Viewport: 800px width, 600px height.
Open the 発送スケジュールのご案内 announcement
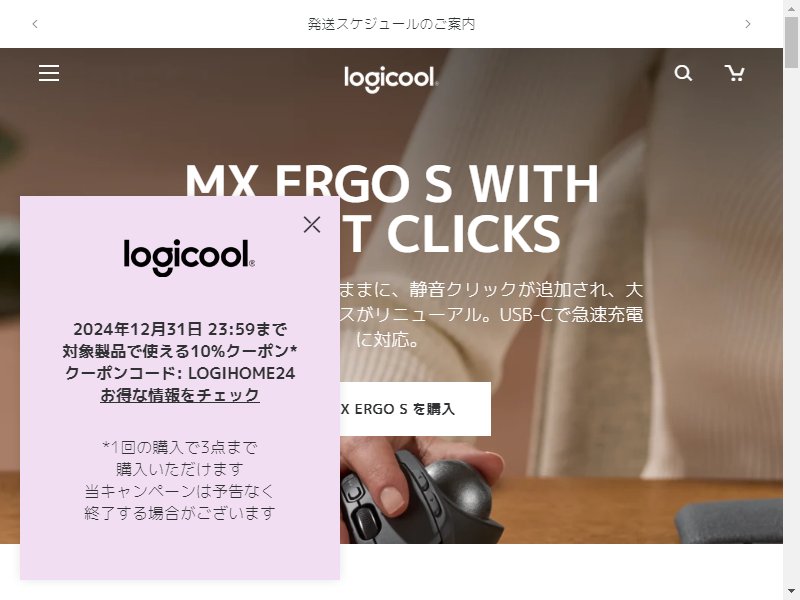[391, 24]
